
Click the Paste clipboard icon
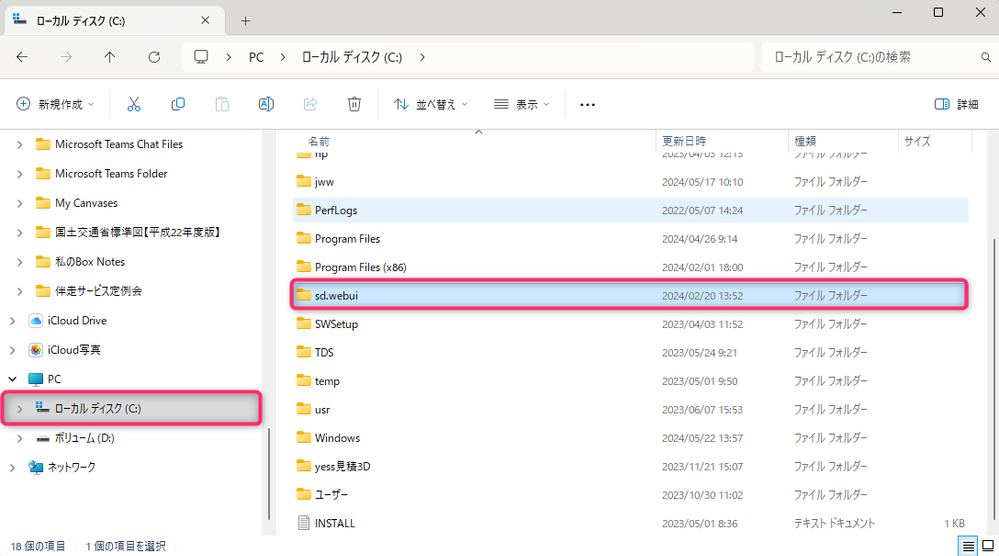tap(222, 104)
